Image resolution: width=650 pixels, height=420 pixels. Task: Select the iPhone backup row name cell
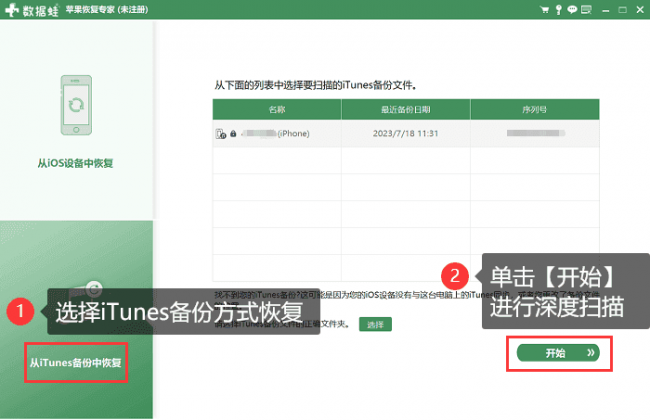click(277, 134)
